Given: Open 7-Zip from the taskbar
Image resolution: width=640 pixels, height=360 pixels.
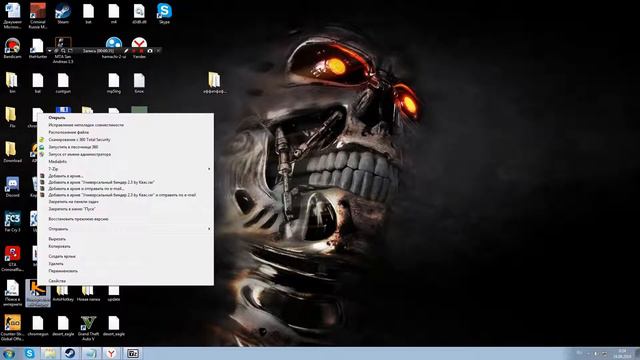Looking at the screenshot, I should (133, 353).
